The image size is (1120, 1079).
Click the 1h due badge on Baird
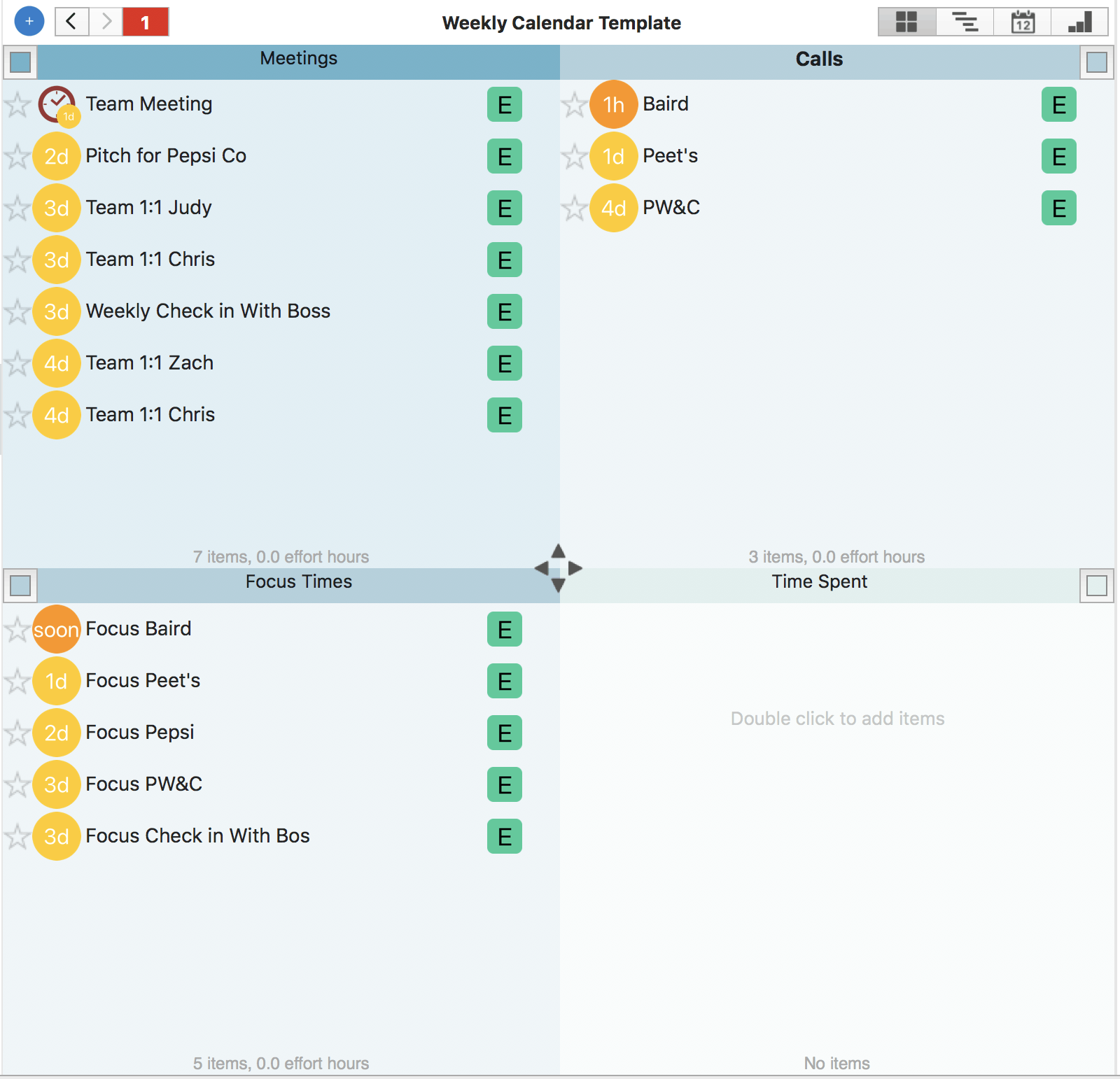pyautogui.click(x=614, y=104)
